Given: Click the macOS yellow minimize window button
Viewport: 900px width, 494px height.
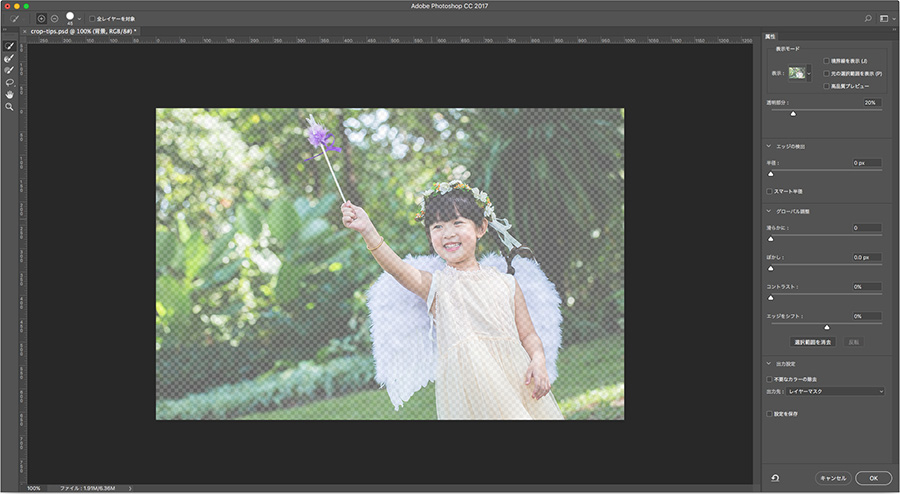Looking at the screenshot, I should (x=17, y=6).
